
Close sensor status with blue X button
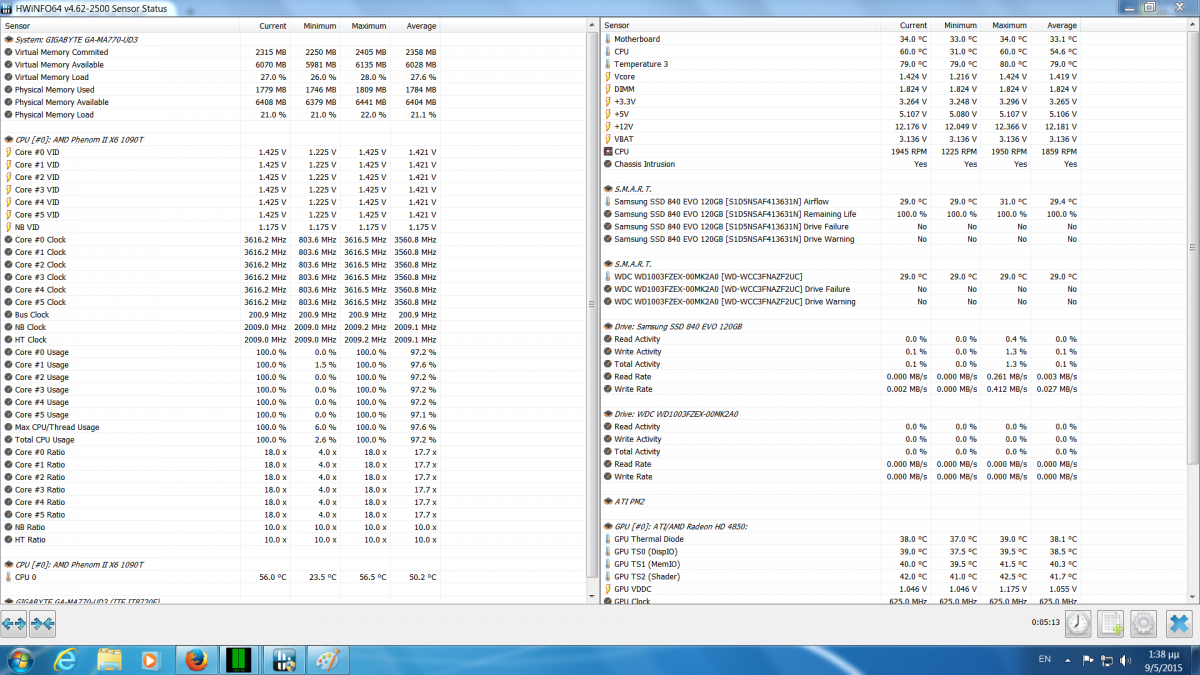[x=1178, y=624]
